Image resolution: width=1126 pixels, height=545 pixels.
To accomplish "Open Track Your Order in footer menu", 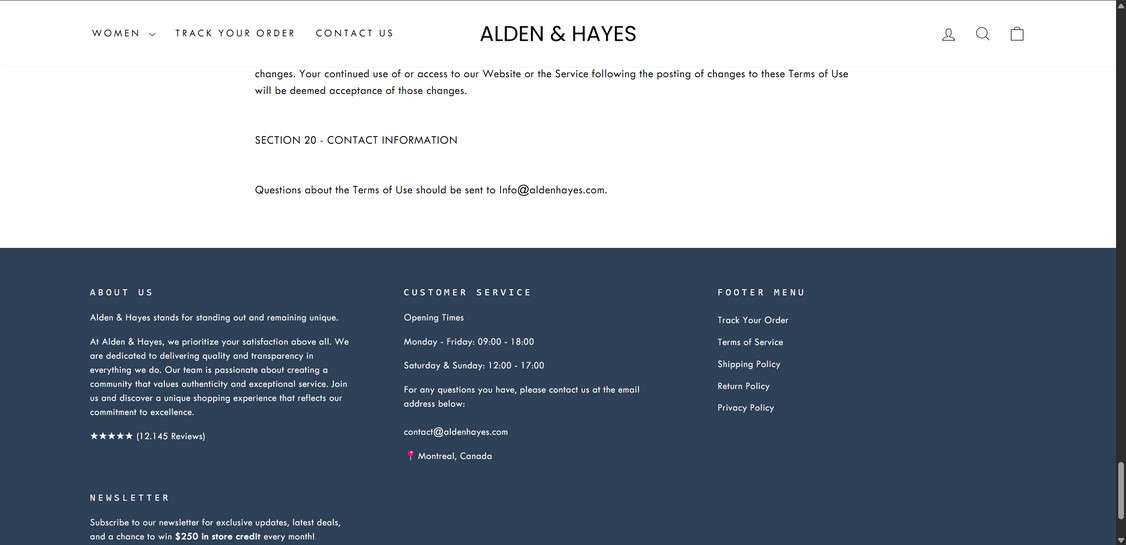I will point(753,320).
